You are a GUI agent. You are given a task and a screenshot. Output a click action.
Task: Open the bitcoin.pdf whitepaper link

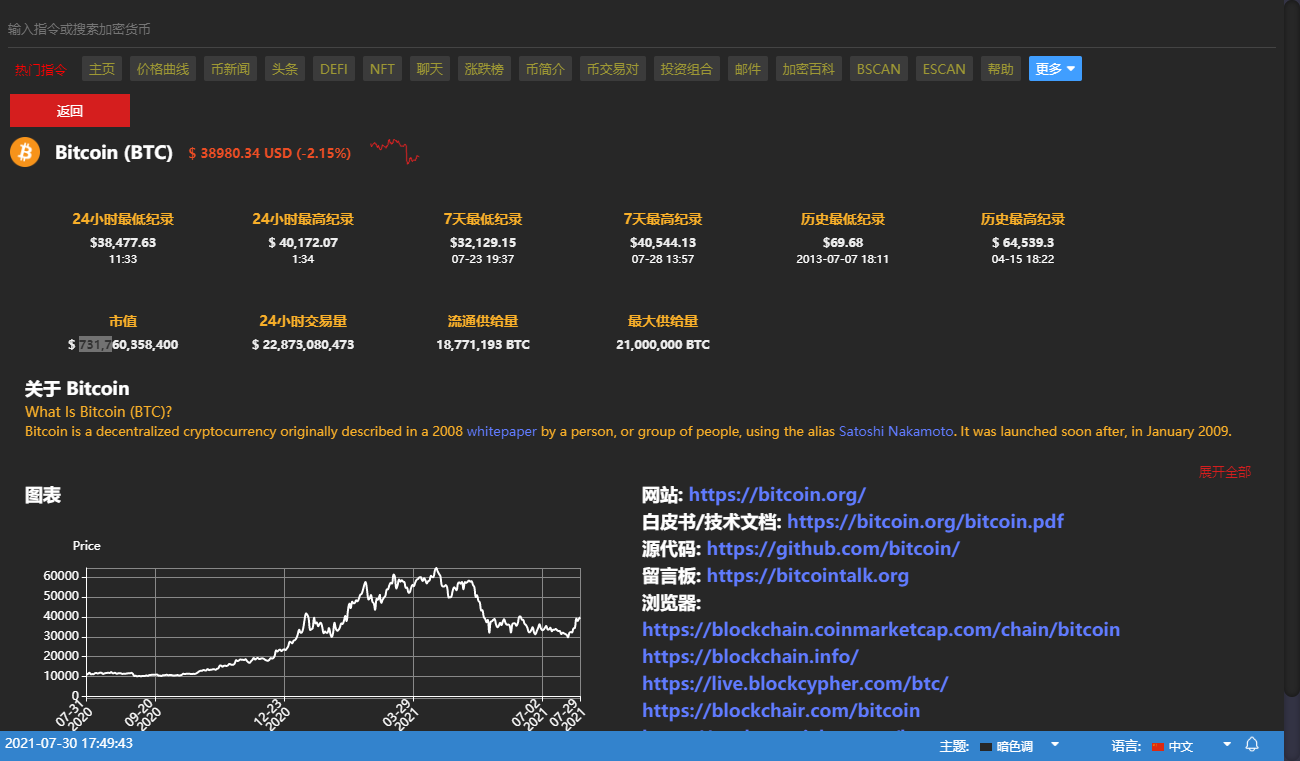[x=925, y=521]
